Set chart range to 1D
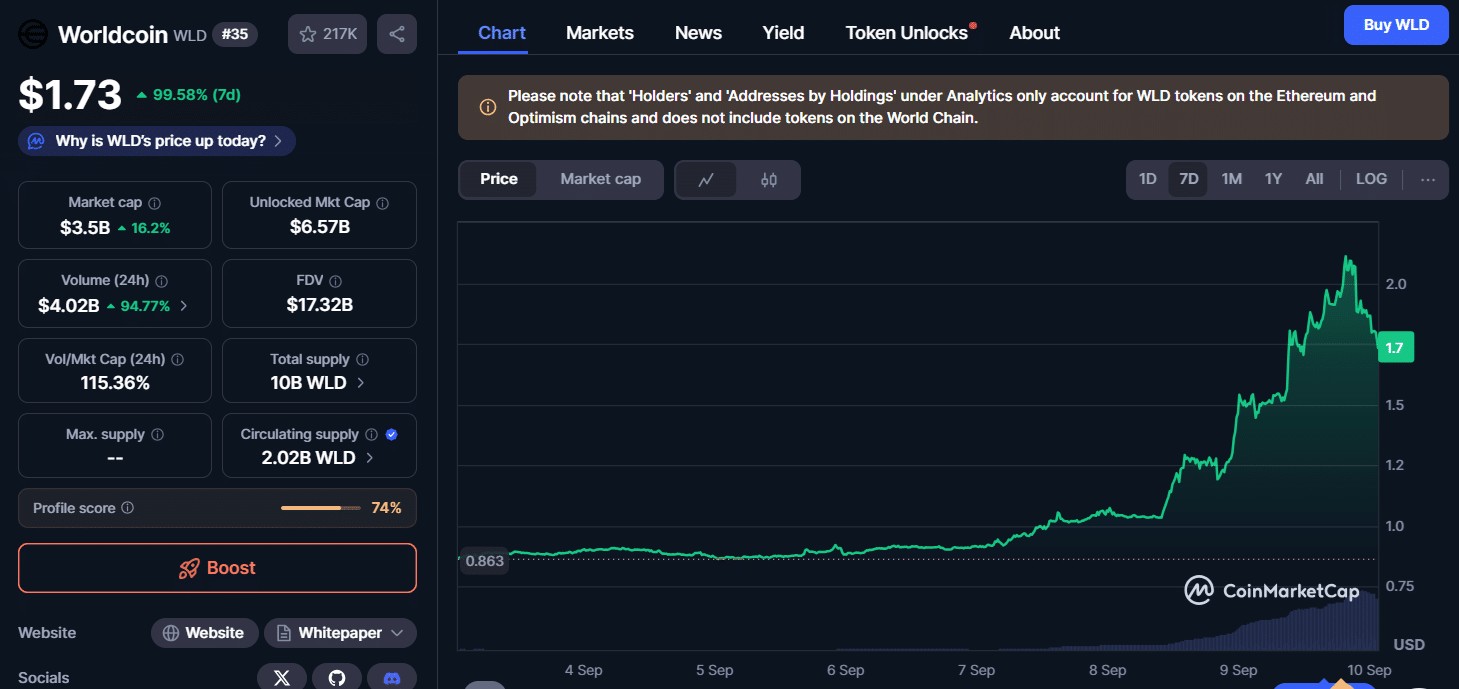This screenshot has width=1459, height=689. (x=1148, y=179)
